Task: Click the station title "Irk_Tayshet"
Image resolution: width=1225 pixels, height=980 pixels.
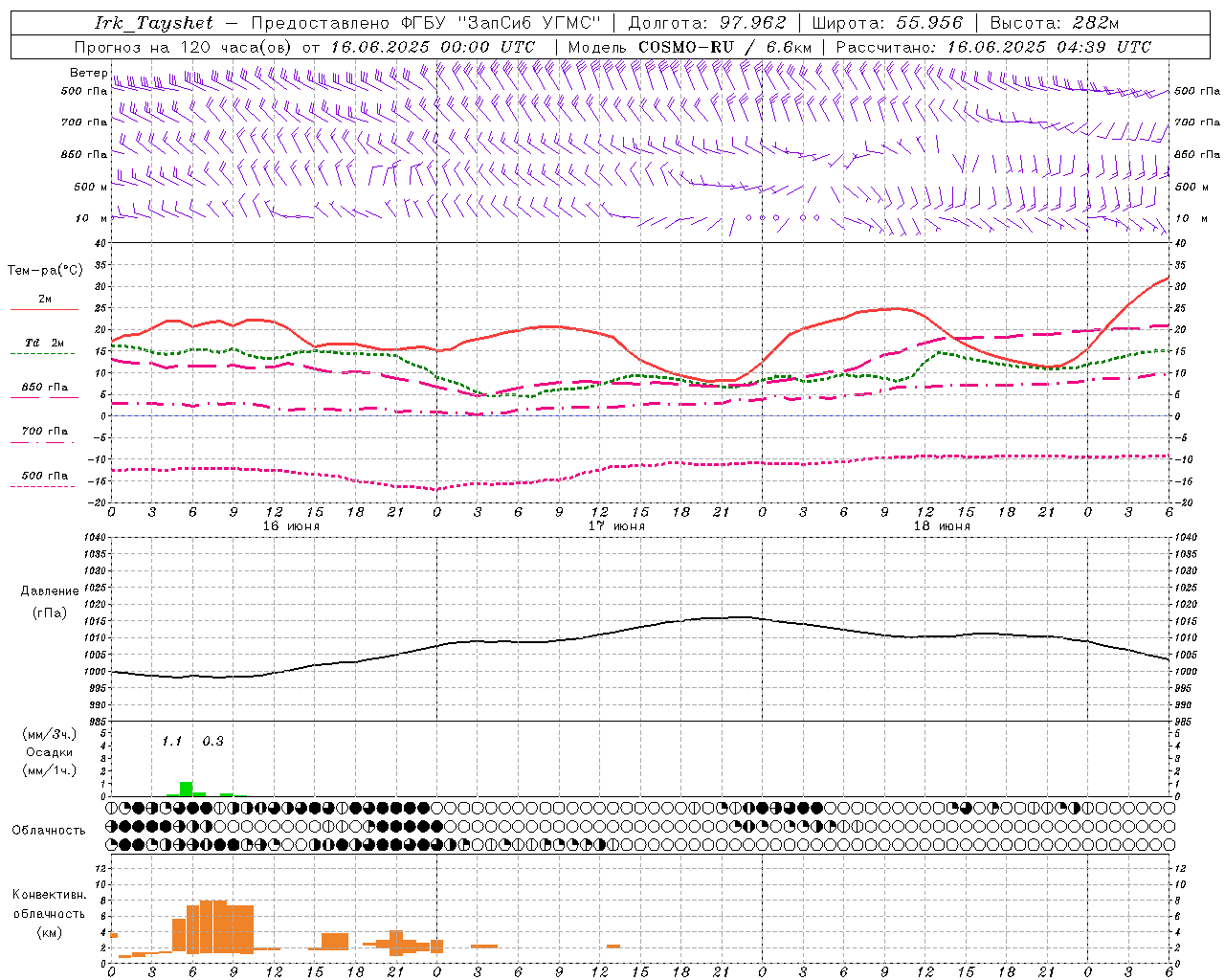Action: [x=154, y=23]
